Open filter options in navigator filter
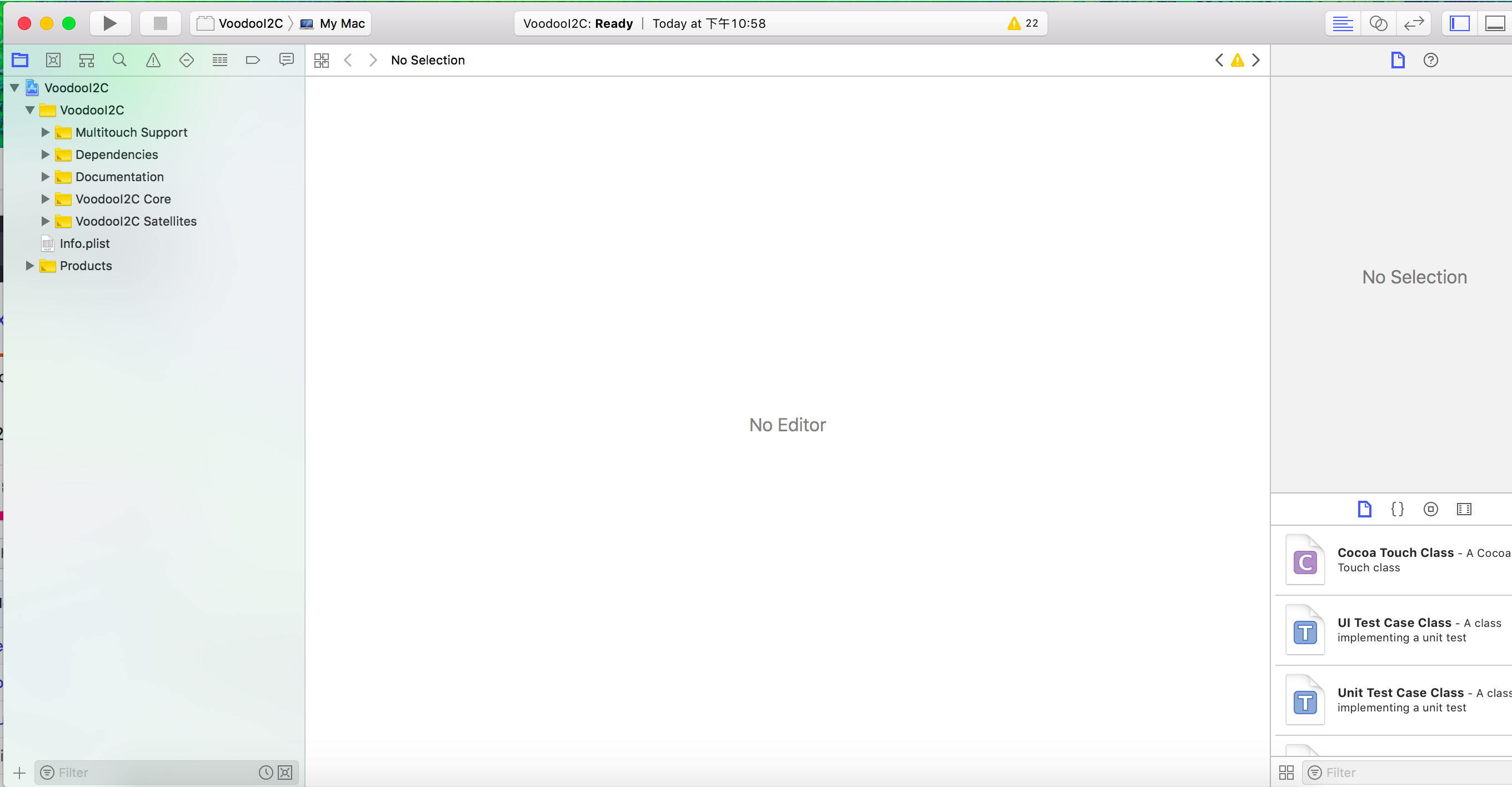The image size is (1512, 787). click(x=47, y=773)
